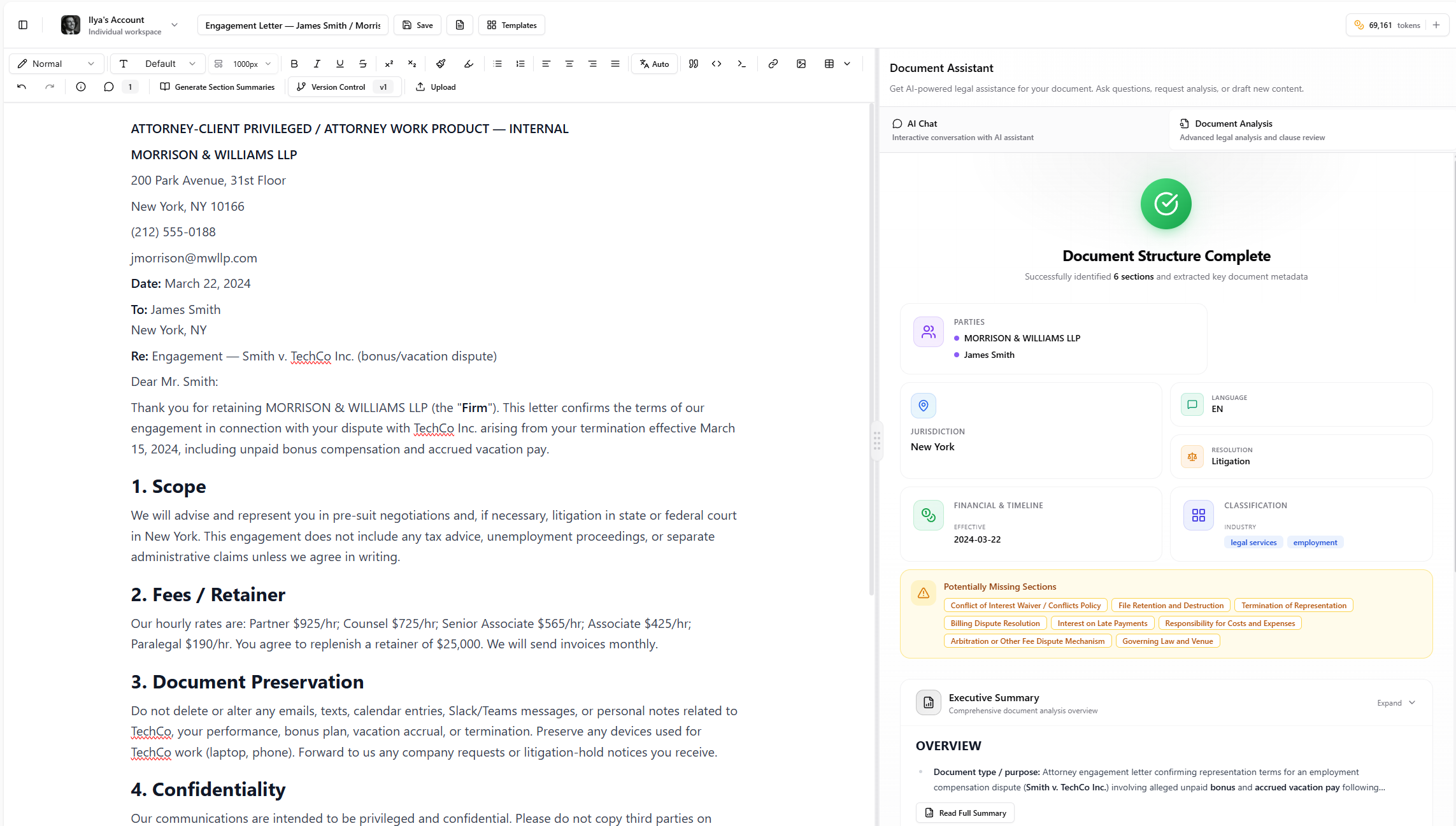This screenshot has width=1456, height=826.
Task: Open the Normal paragraph style dropdown
Action: (x=56, y=64)
